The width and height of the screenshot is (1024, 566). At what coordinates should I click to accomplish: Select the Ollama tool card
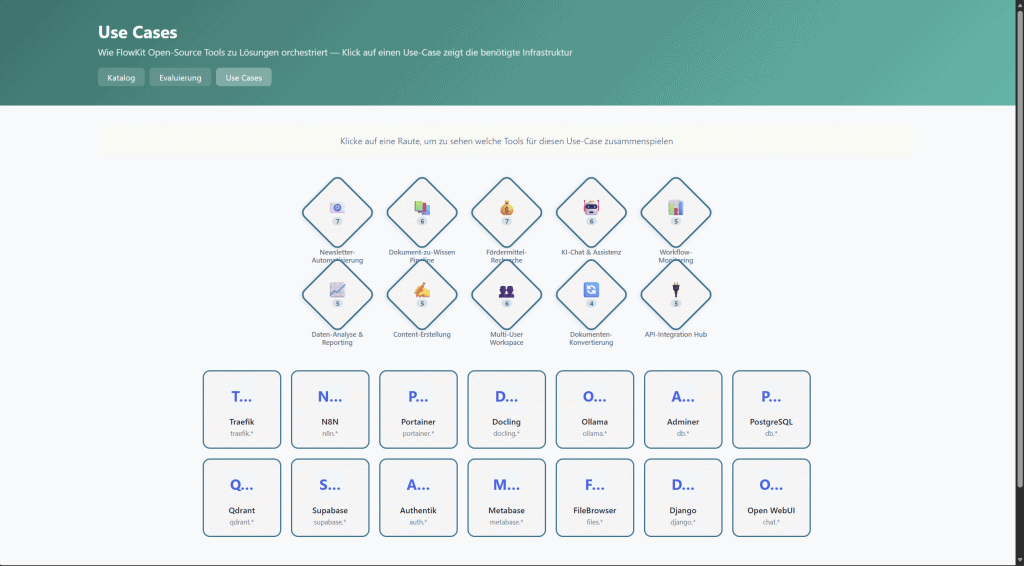594,409
